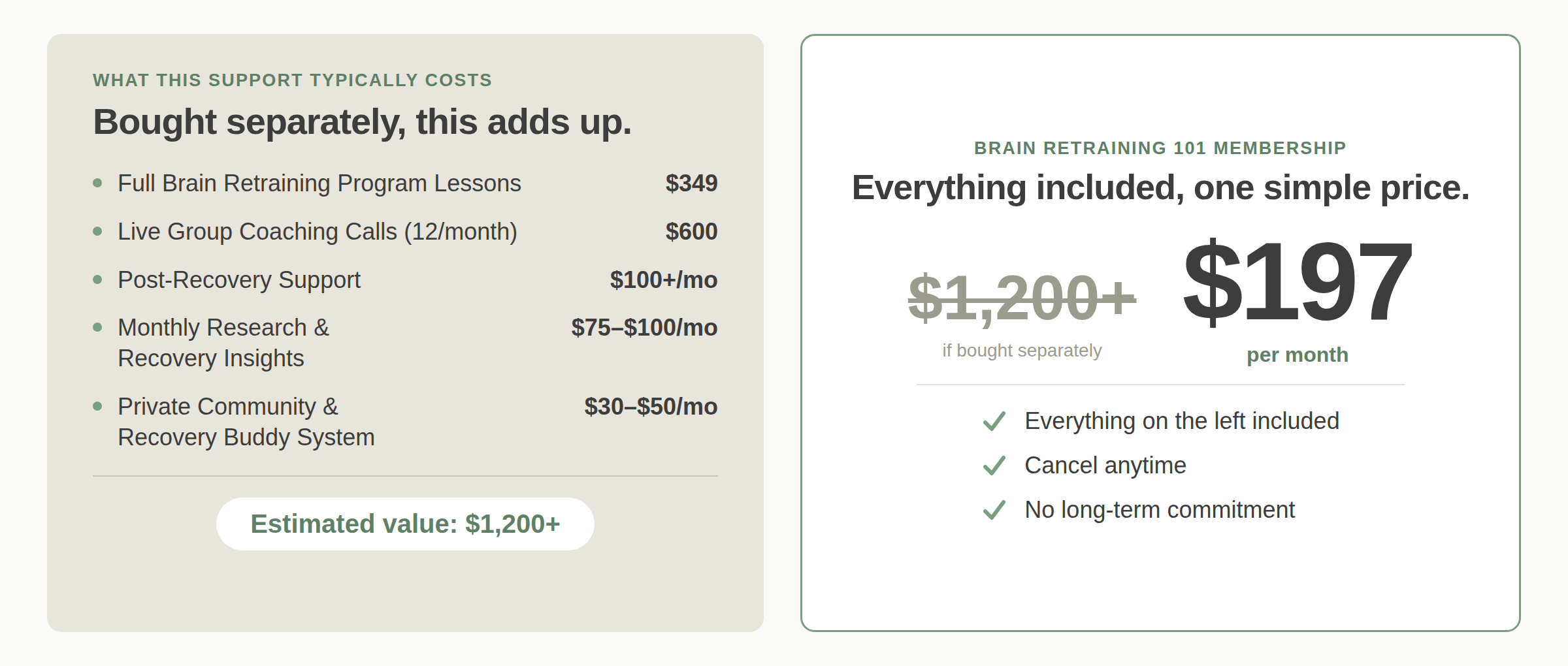Click the checkmark next to Cancel anytime
This screenshot has height=666, width=1568.
point(994,466)
